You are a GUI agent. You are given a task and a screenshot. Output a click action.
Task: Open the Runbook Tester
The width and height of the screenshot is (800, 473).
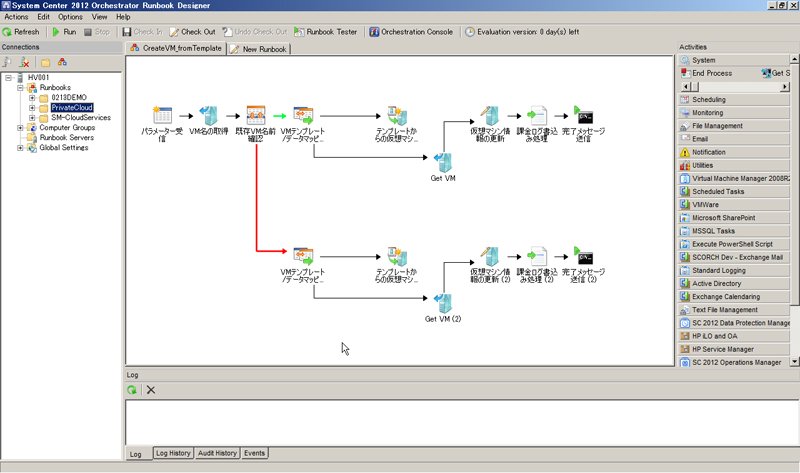tap(326, 32)
